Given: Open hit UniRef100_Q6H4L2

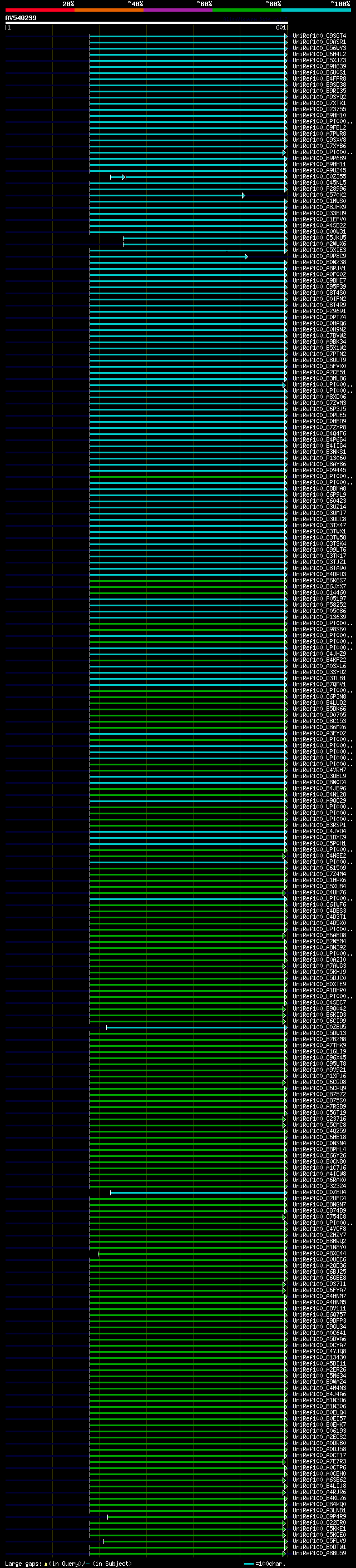Looking at the screenshot, I should click(x=319, y=54).
